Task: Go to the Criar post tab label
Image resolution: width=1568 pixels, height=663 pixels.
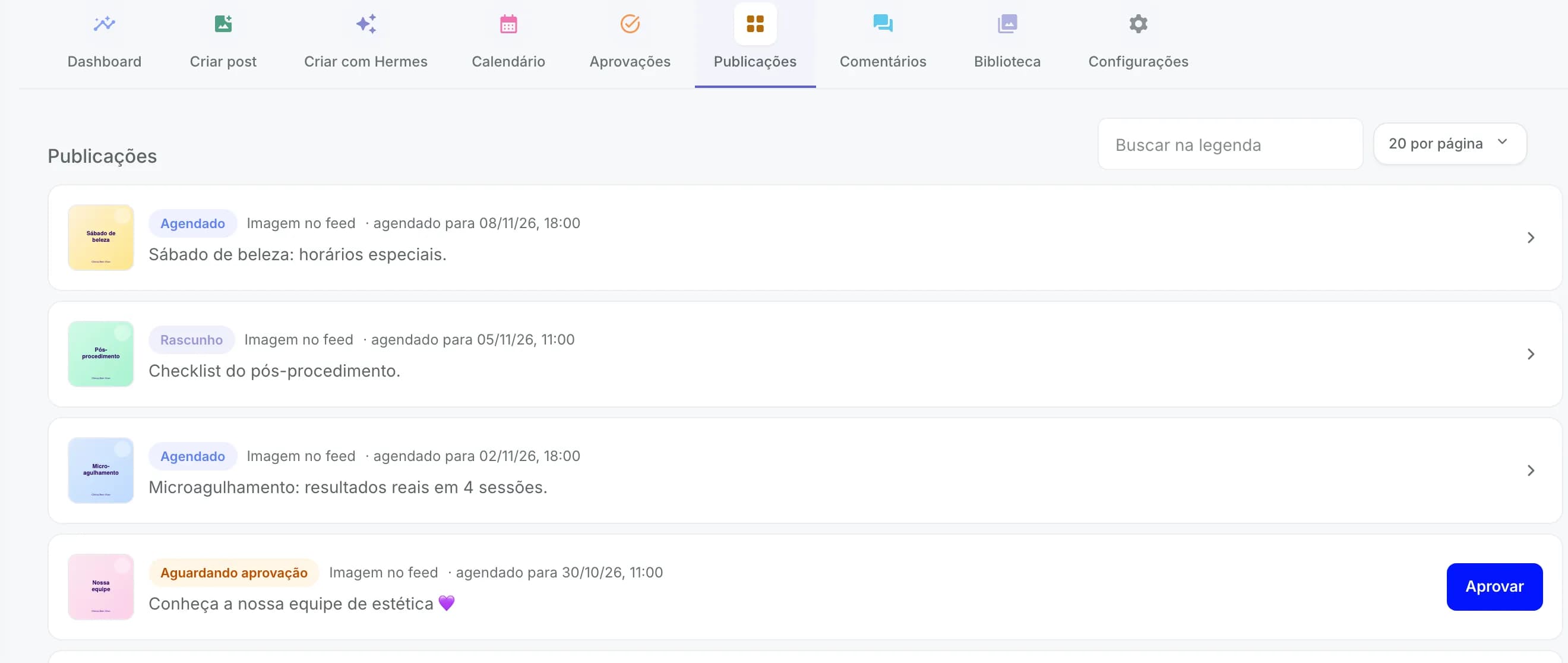Action: point(223,62)
